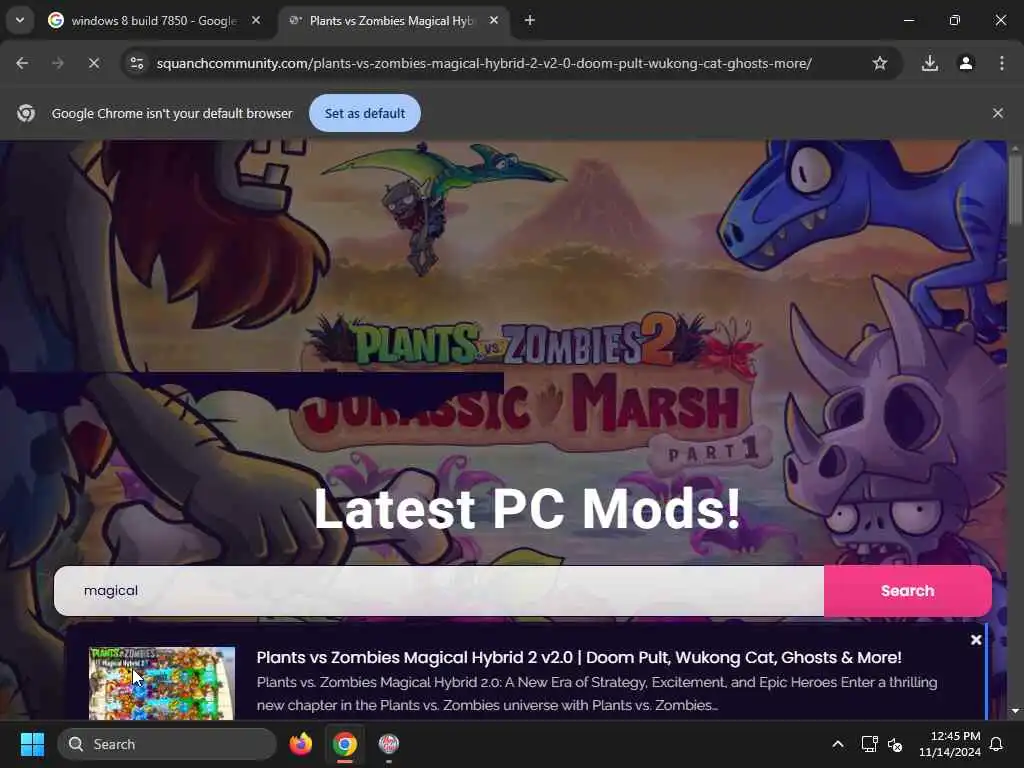Dismiss the default browser infobar
The width and height of the screenshot is (1024, 768).
[x=998, y=114]
